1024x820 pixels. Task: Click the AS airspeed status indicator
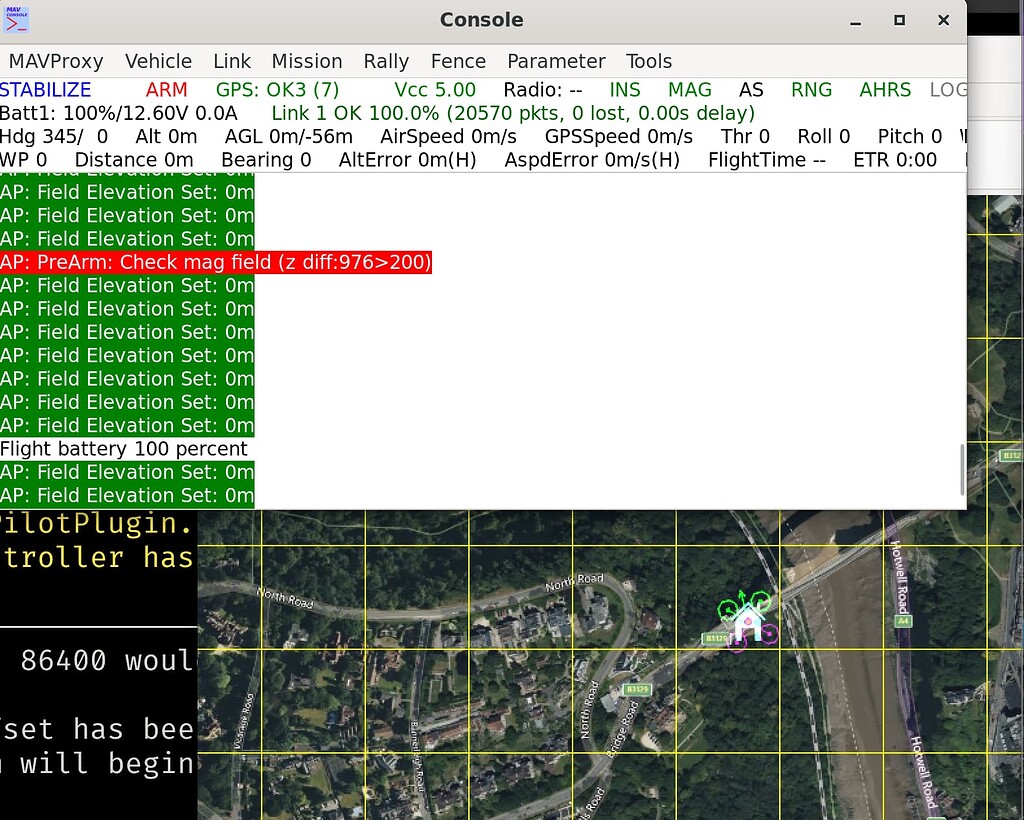tap(751, 89)
